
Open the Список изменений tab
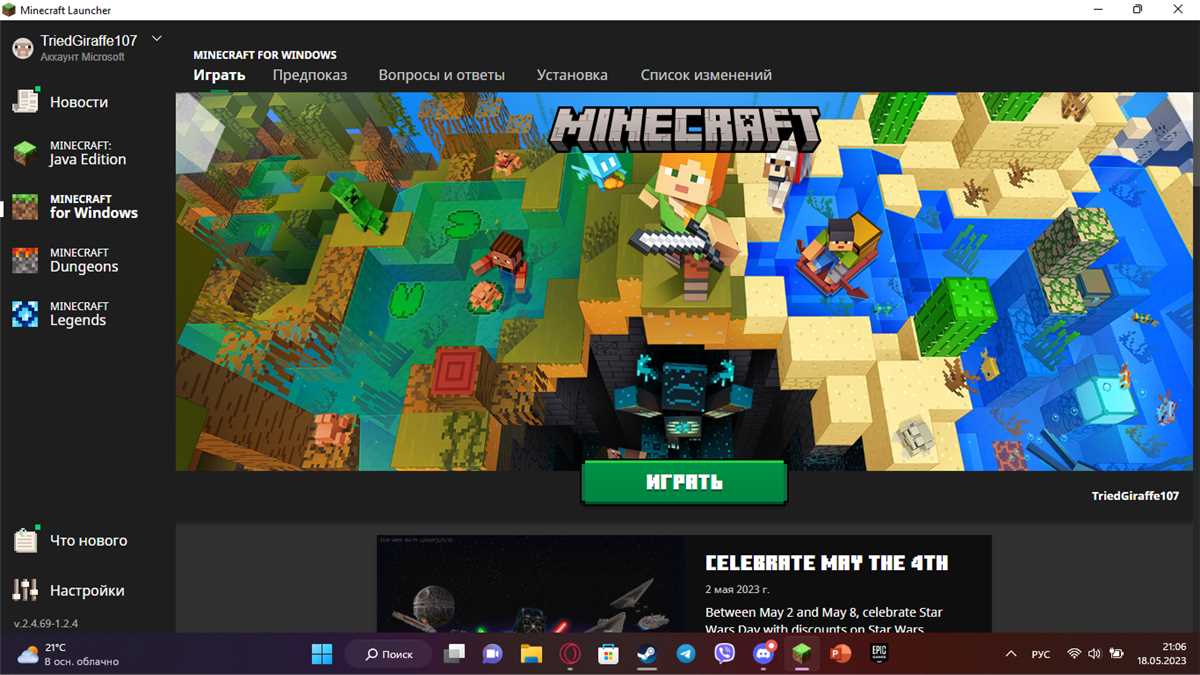[x=706, y=75]
